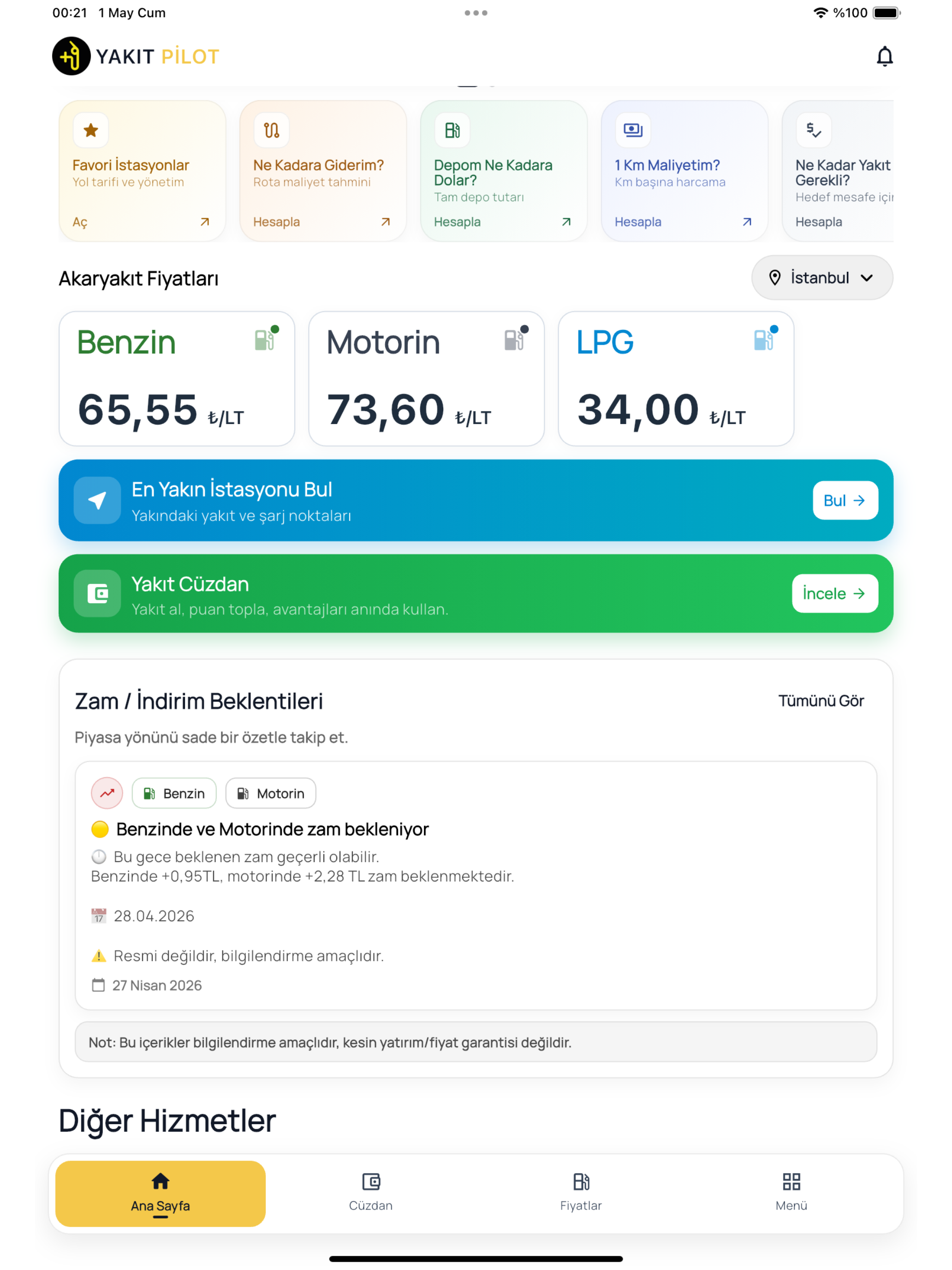
Task: Click navigation arrow icon in En Yakın İstasyonu Bul
Action: click(98, 500)
